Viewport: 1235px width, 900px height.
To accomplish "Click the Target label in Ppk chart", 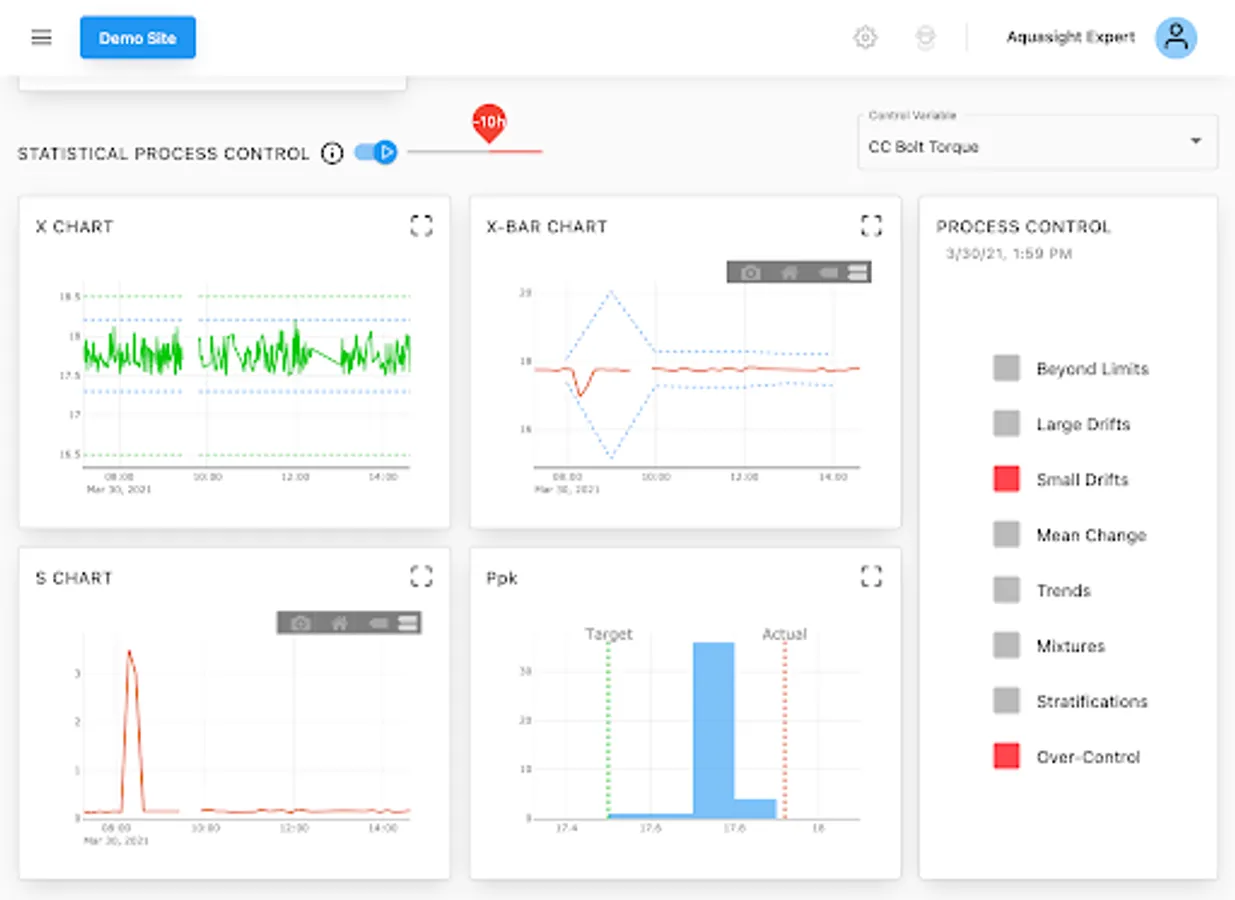I will tap(609, 634).
